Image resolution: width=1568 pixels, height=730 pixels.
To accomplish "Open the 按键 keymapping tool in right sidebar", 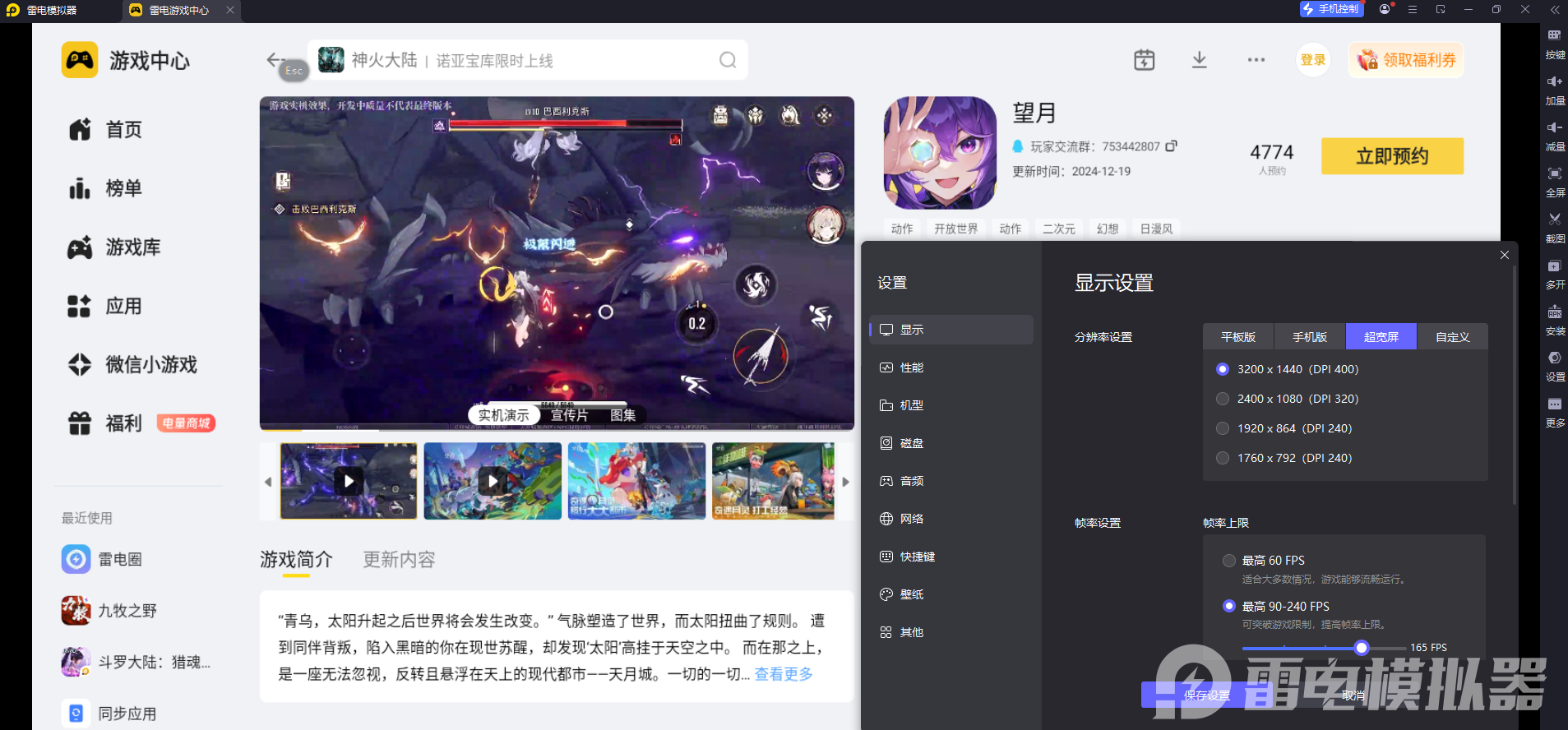I will 1555,44.
